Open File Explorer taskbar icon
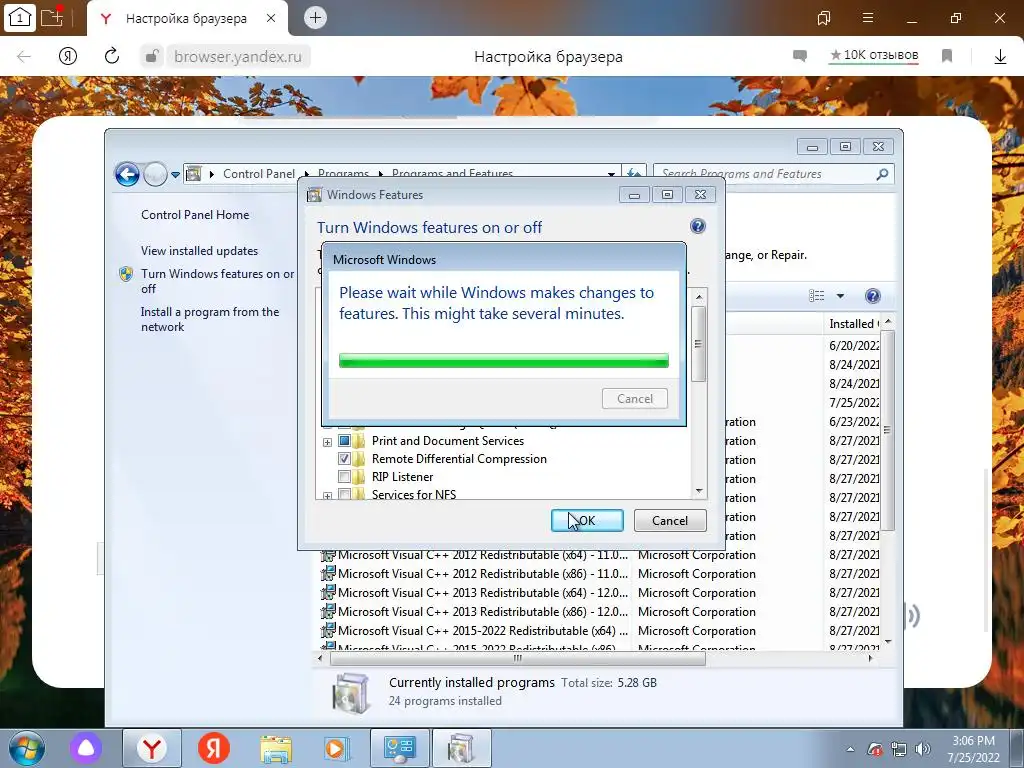The height and width of the screenshot is (768, 1024). [x=276, y=748]
